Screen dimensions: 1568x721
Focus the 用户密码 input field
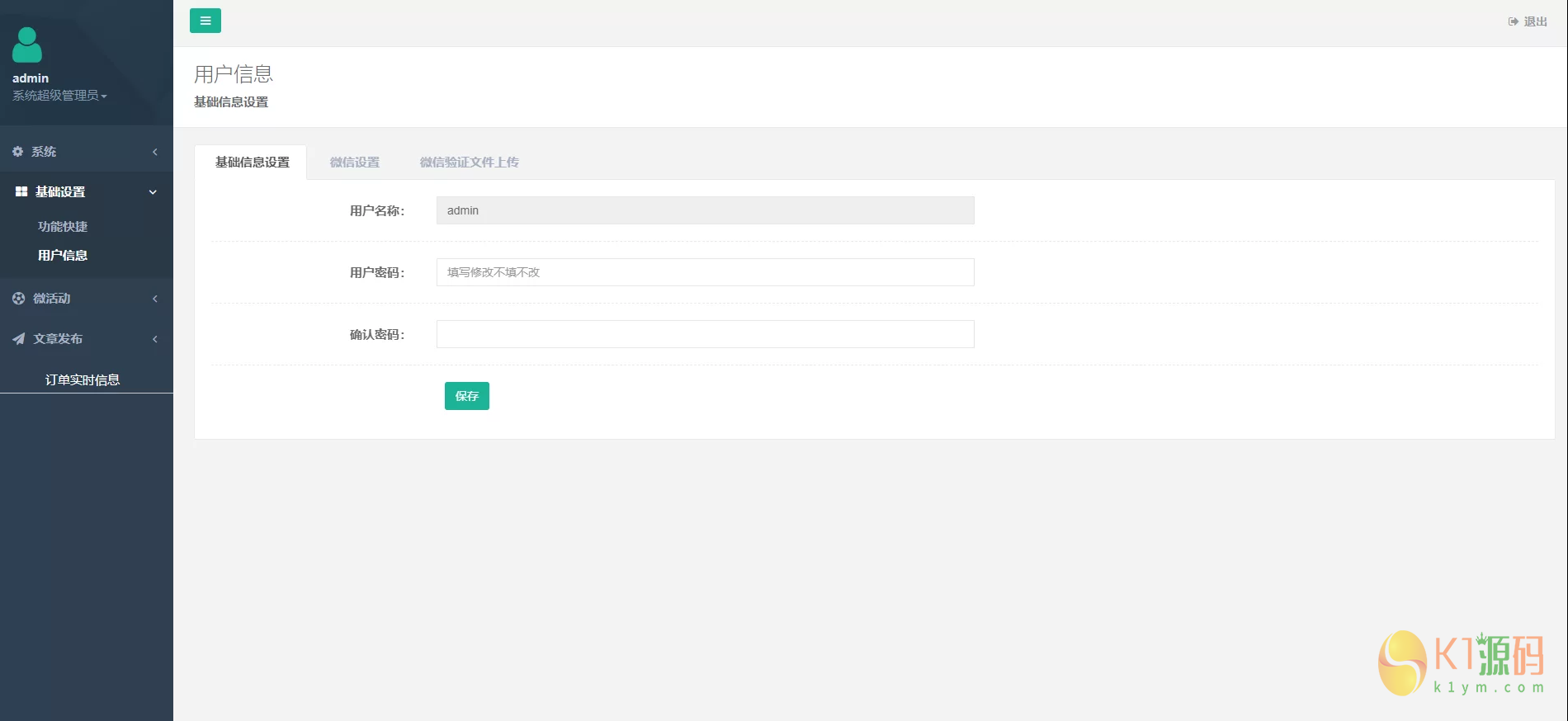point(706,272)
